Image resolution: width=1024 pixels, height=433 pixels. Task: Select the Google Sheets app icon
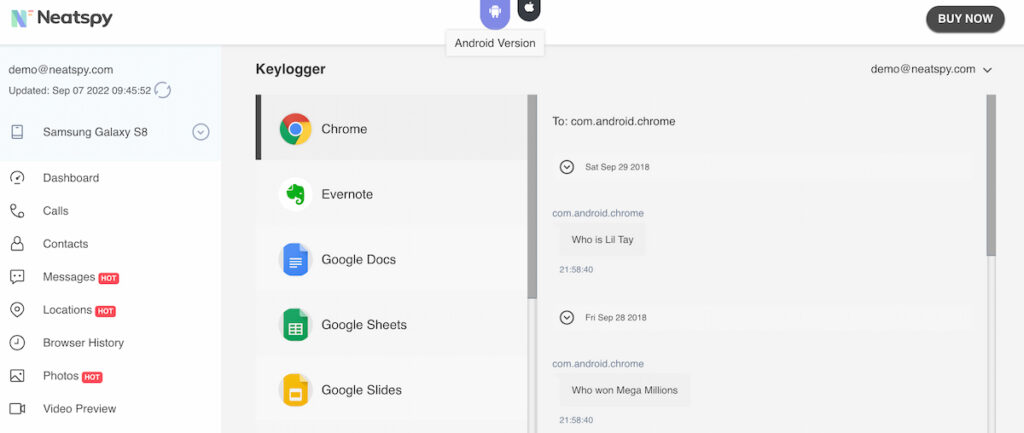pyautogui.click(x=295, y=325)
